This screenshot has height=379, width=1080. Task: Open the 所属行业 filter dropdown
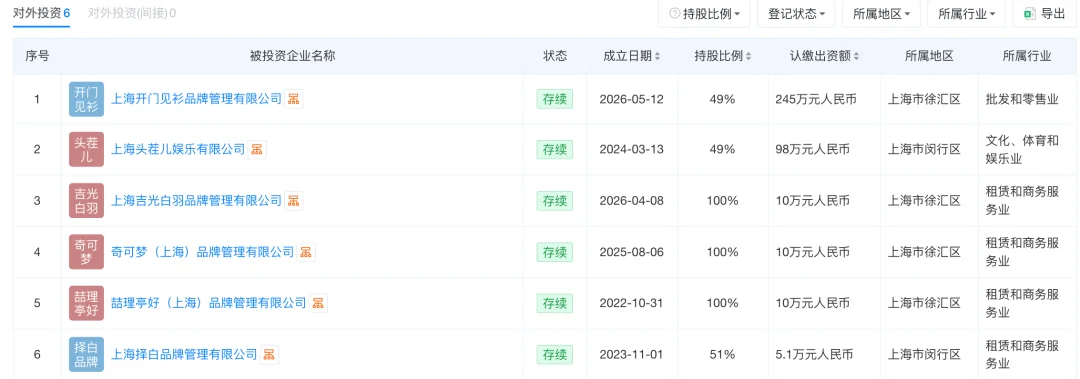[x=966, y=14]
